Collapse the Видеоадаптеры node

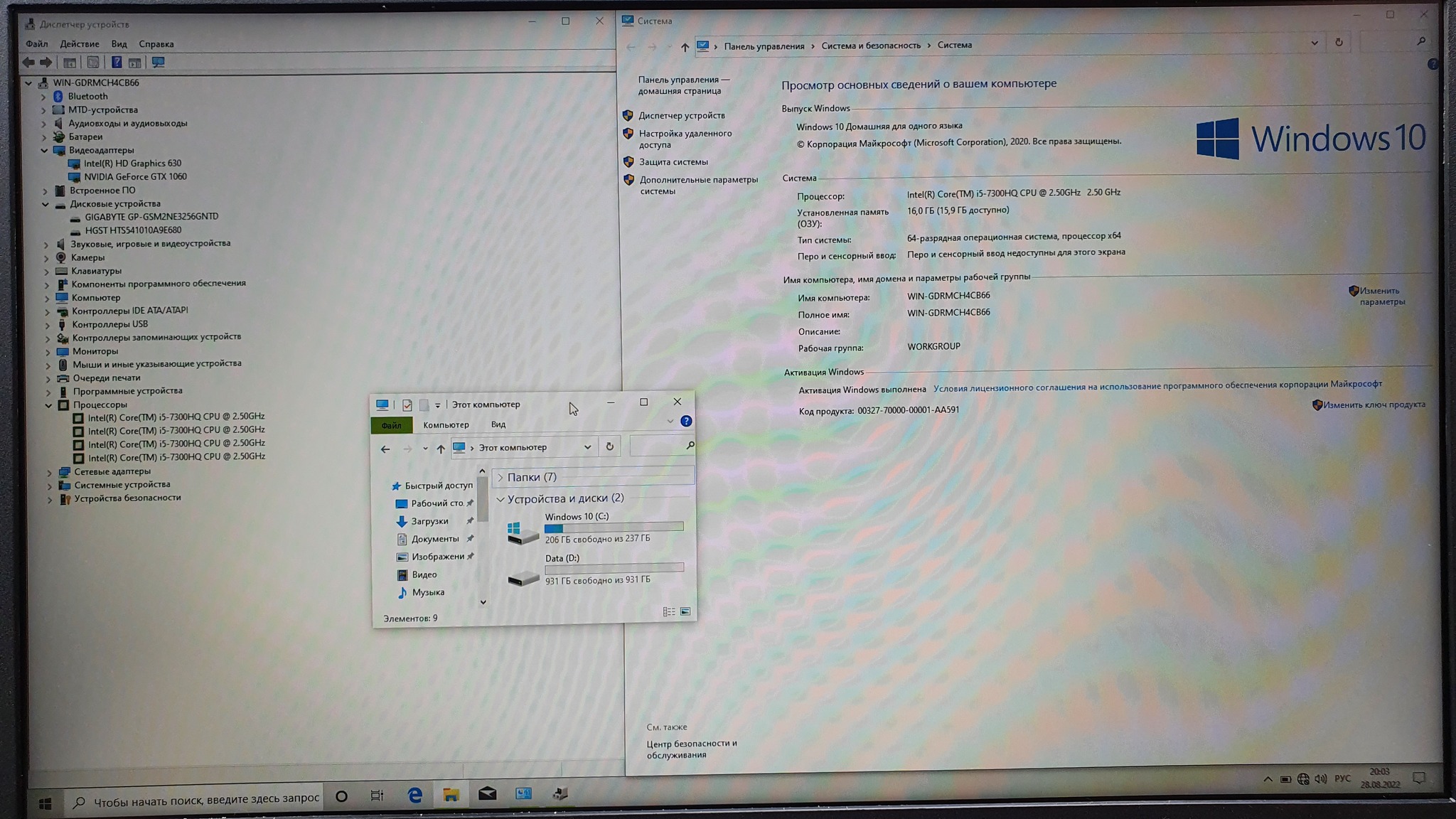pyautogui.click(x=44, y=151)
